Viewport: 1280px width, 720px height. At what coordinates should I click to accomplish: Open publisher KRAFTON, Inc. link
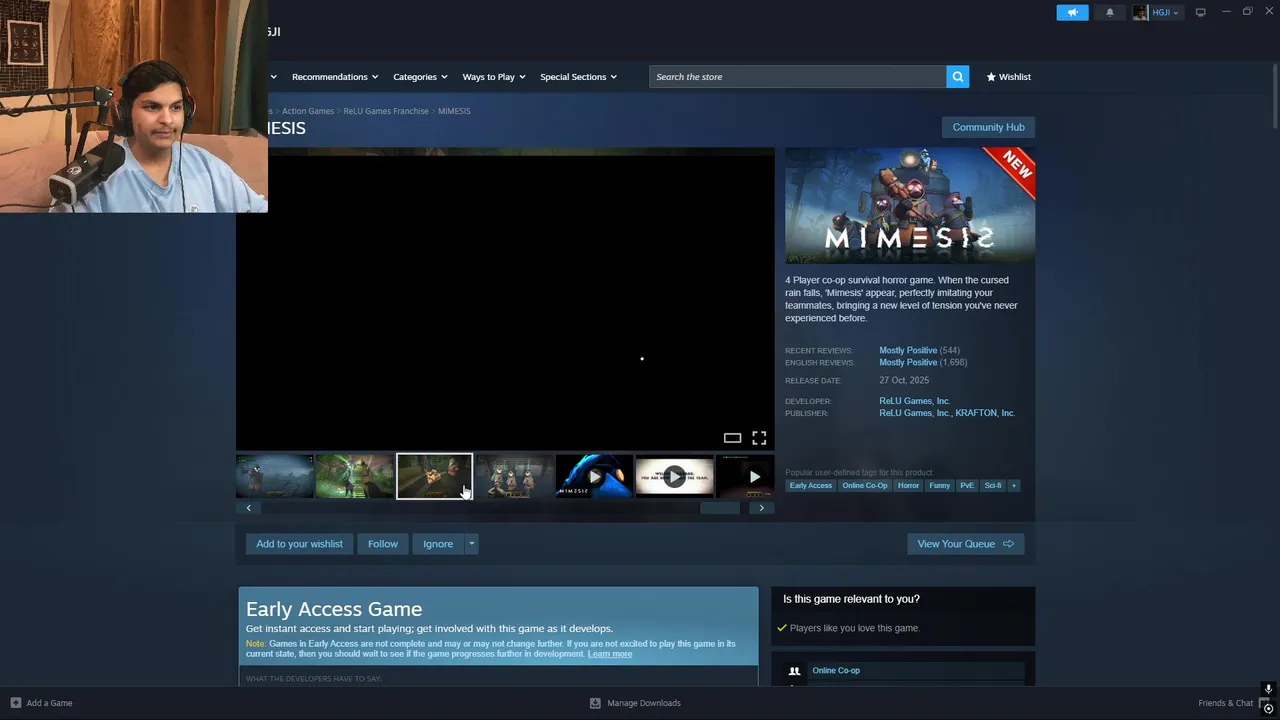click(985, 413)
